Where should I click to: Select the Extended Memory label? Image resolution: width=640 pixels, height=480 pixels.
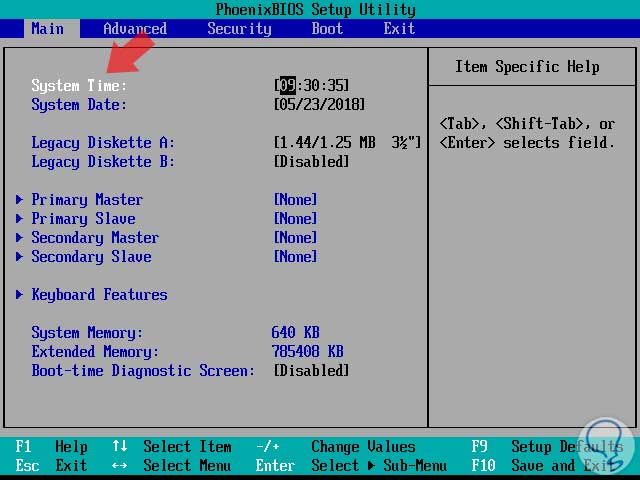tap(95, 352)
